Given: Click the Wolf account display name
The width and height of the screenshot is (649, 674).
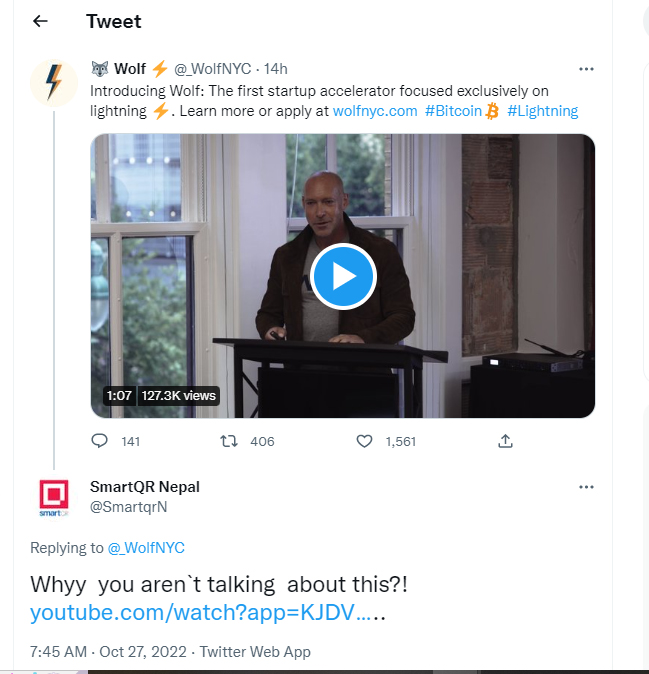Looking at the screenshot, I should [x=130, y=69].
